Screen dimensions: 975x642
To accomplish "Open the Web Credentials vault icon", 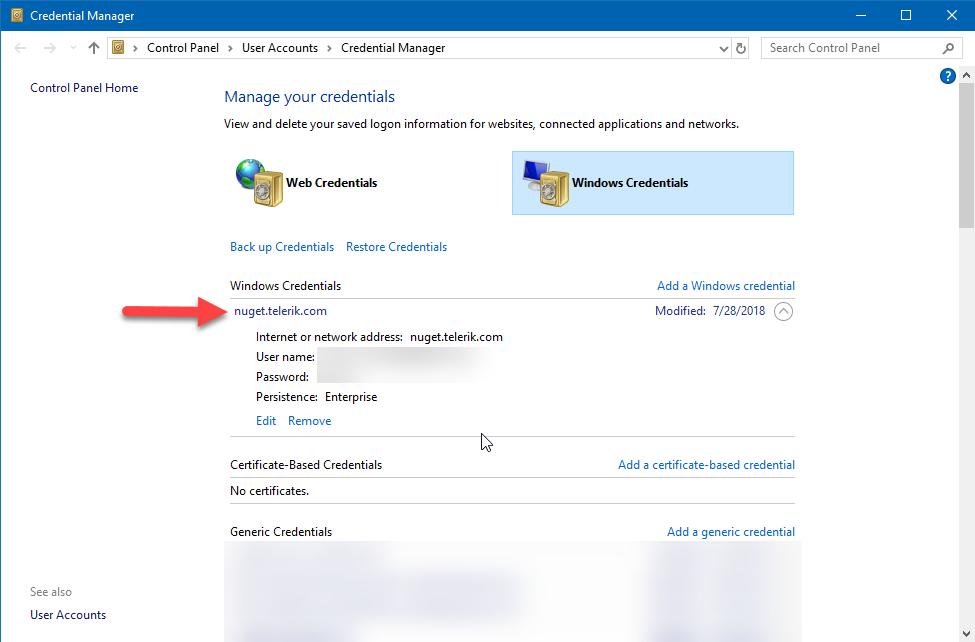I will click(x=259, y=183).
